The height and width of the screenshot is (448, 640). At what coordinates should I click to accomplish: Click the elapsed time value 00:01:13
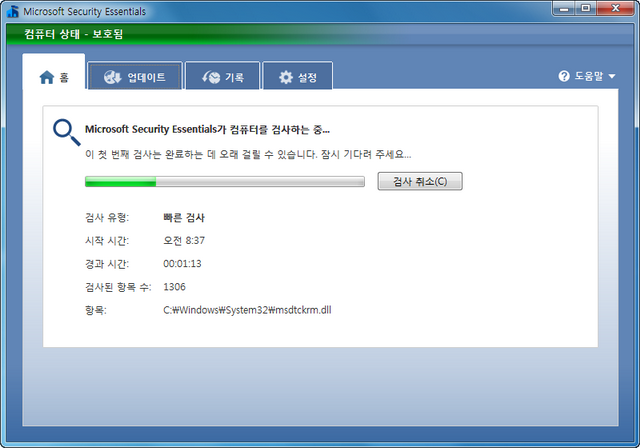click(x=182, y=264)
